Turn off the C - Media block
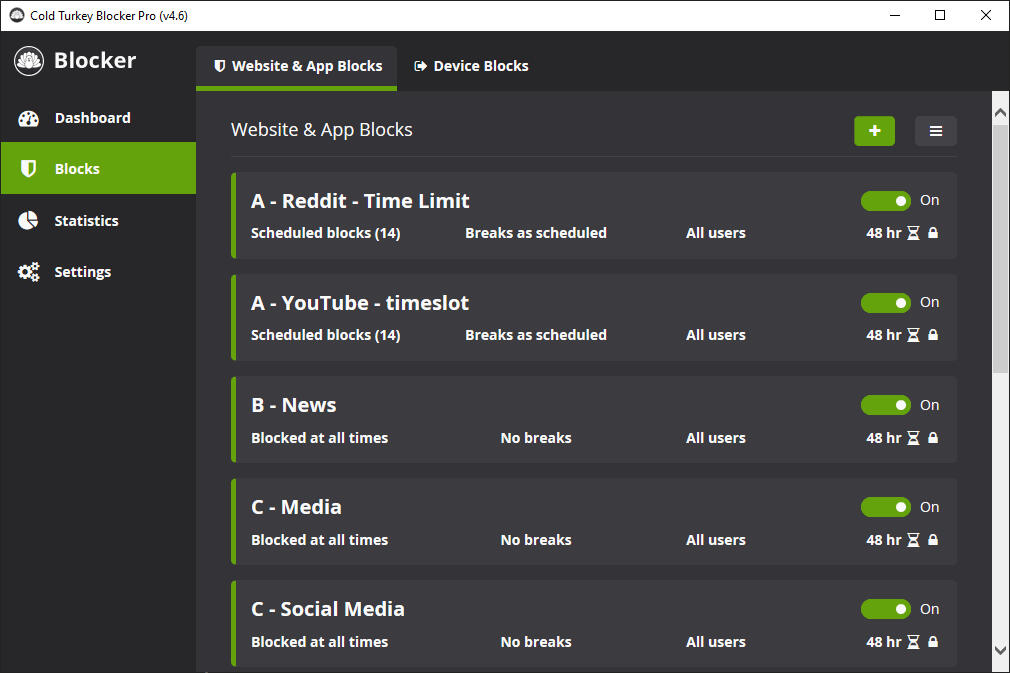This screenshot has width=1010, height=673. point(885,507)
